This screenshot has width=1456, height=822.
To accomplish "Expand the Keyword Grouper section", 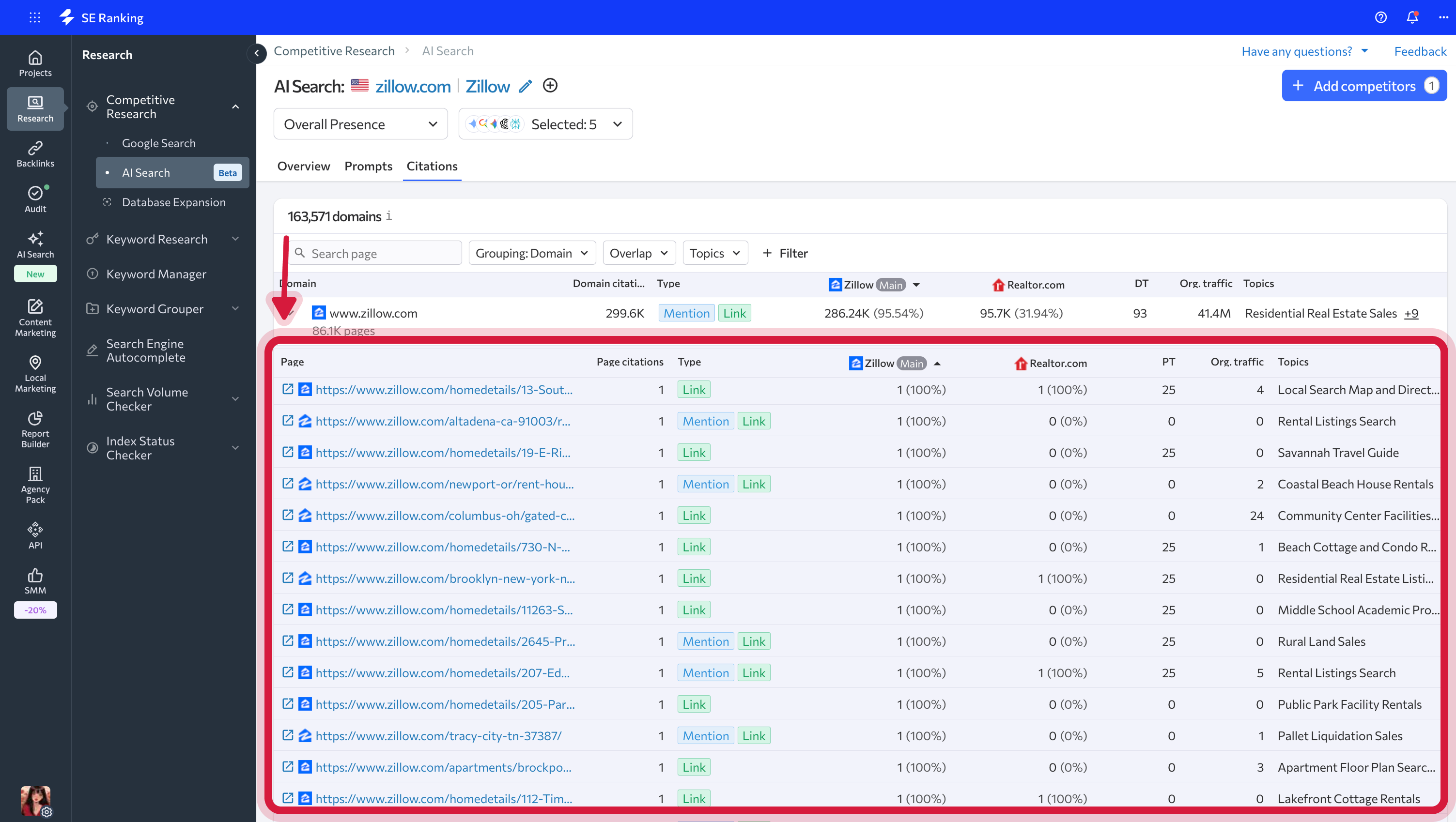I will [x=236, y=308].
